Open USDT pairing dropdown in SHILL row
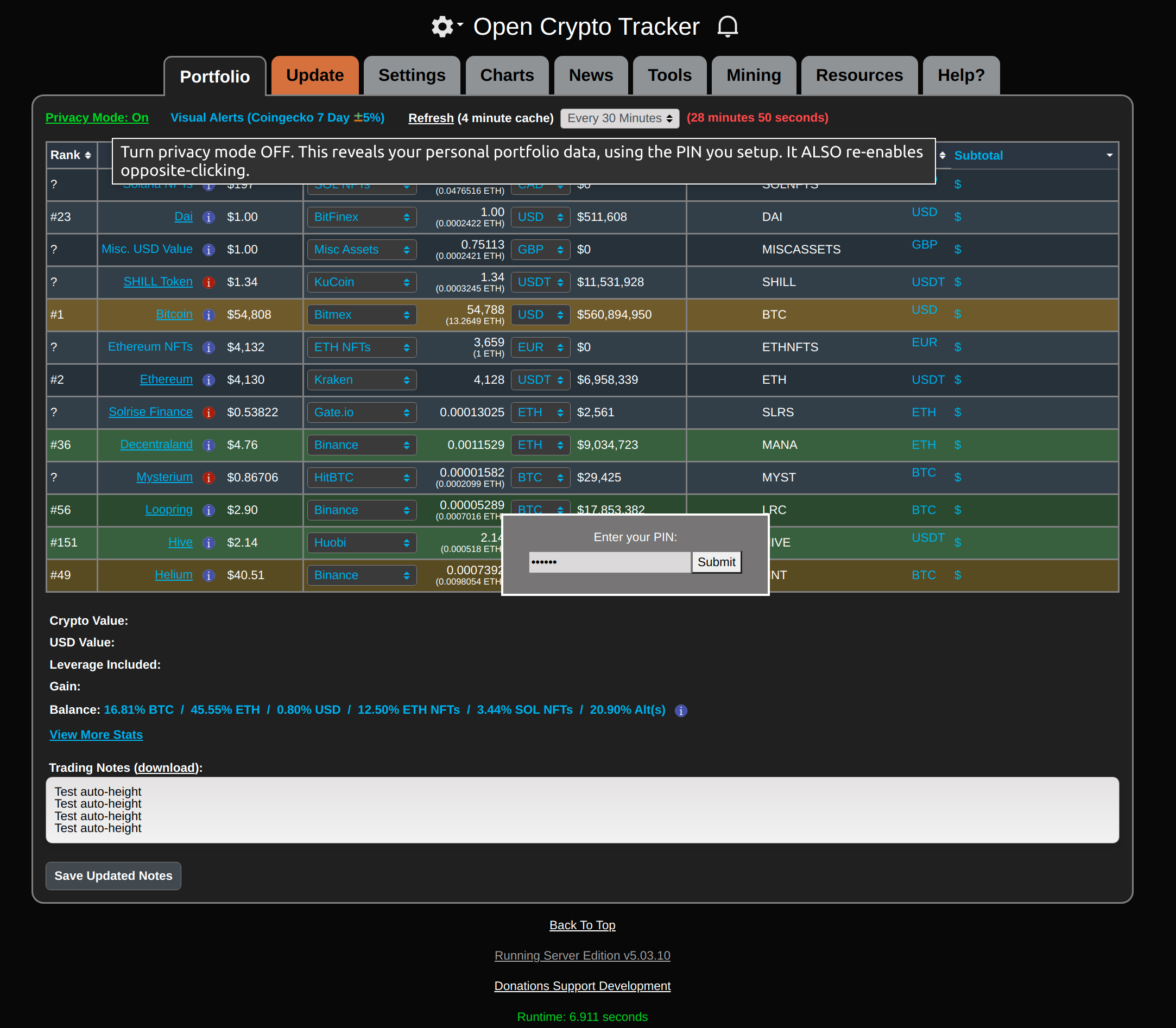The height and width of the screenshot is (1028, 1176). (540, 282)
